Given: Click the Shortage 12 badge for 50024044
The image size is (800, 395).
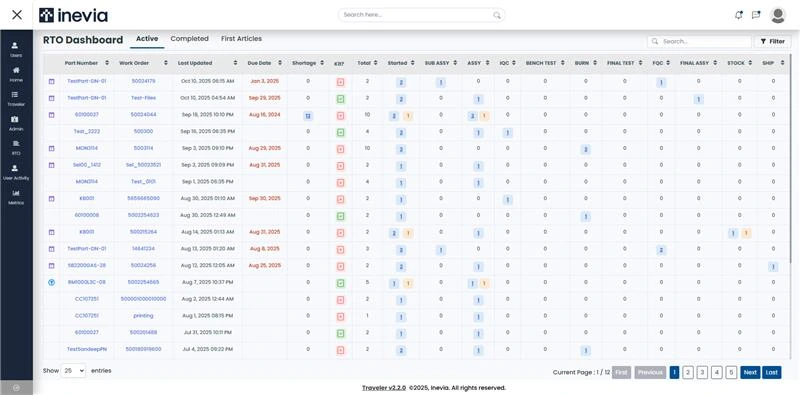Looking at the screenshot, I should 308,116.
